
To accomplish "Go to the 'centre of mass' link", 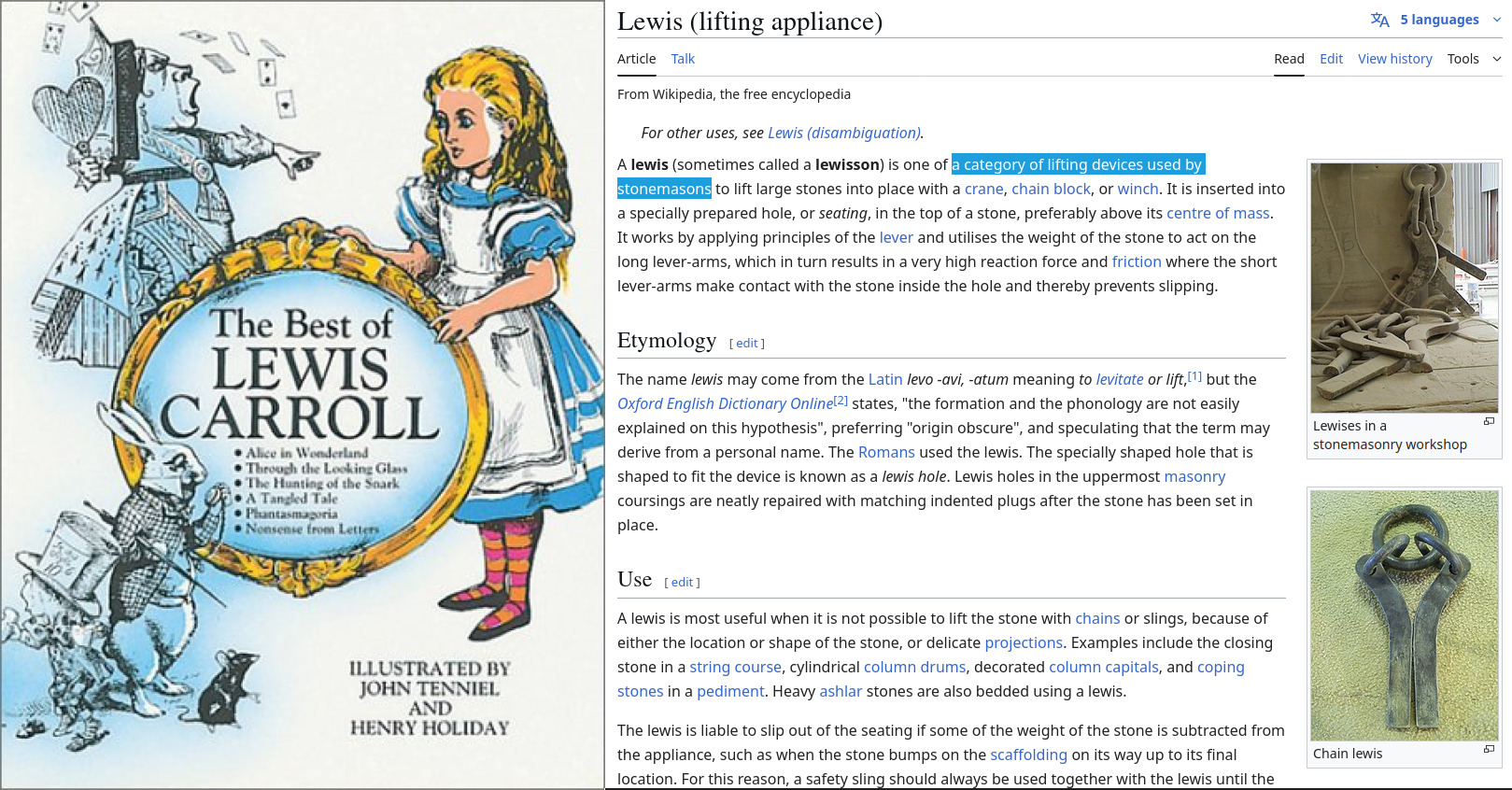I will point(1218,213).
